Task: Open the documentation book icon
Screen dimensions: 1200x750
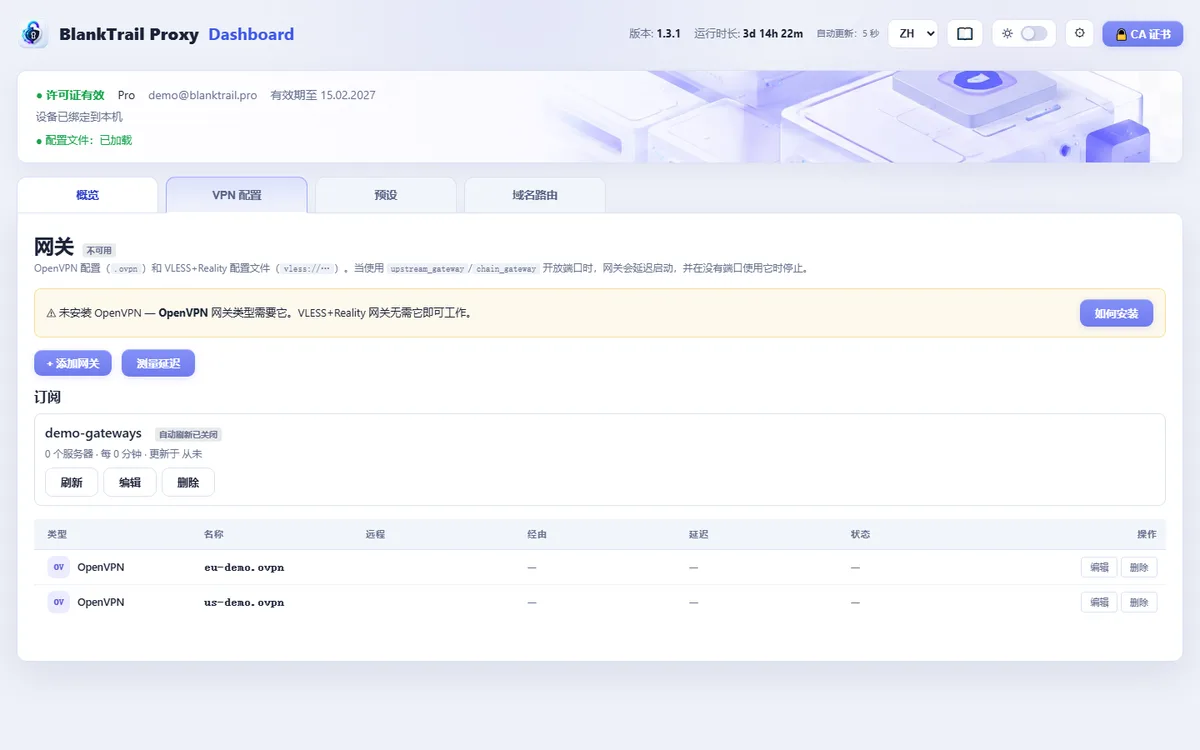Action: coord(965,34)
